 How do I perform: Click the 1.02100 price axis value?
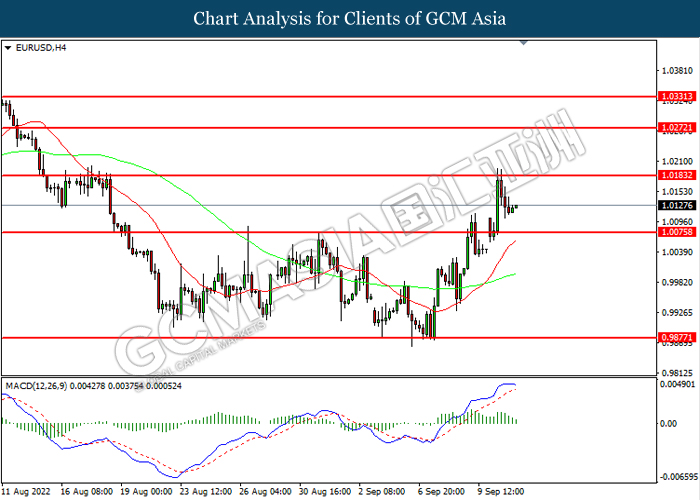[677, 161]
